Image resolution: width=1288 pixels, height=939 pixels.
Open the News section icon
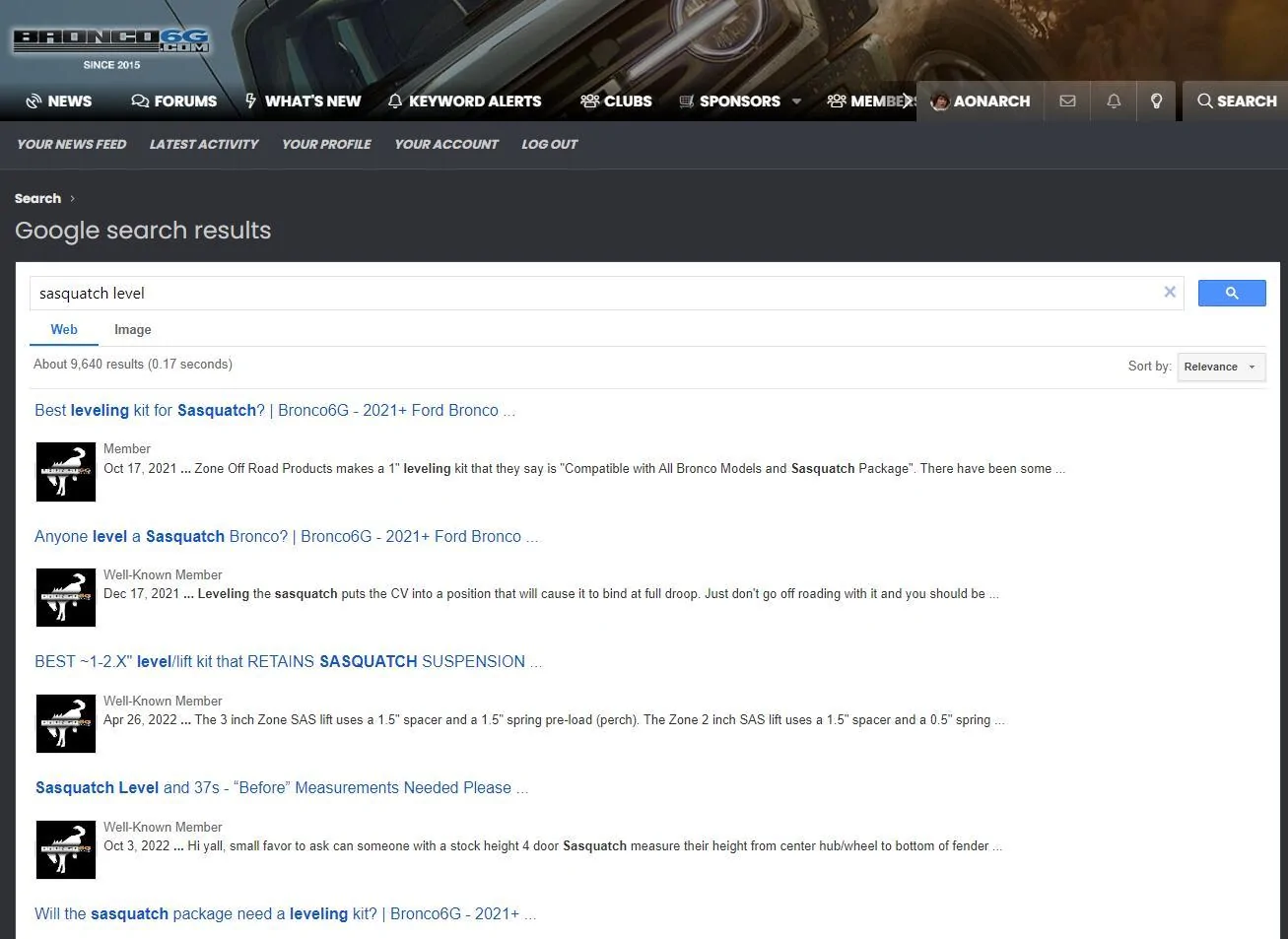(x=34, y=101)
